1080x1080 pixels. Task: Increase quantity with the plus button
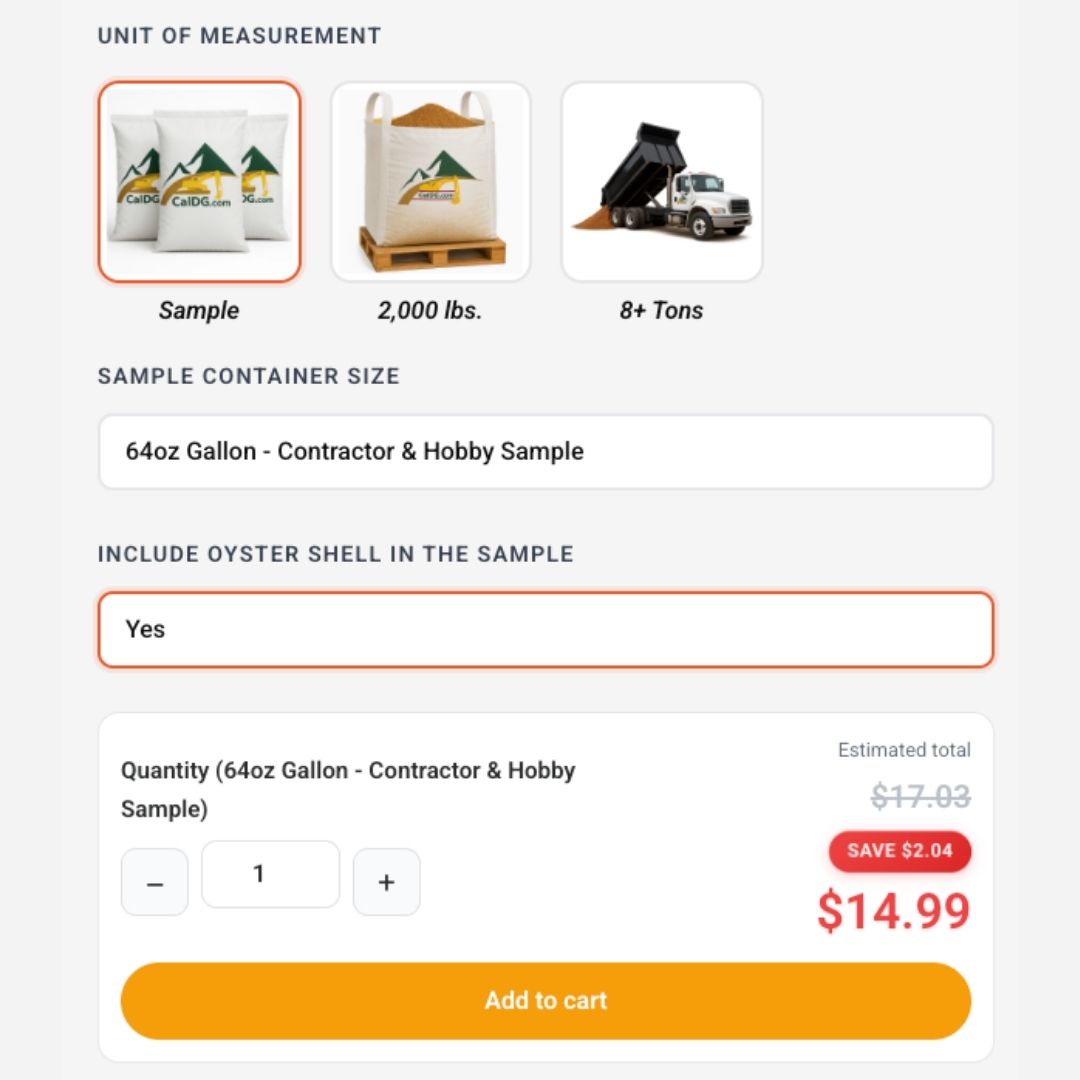point(387,882)
